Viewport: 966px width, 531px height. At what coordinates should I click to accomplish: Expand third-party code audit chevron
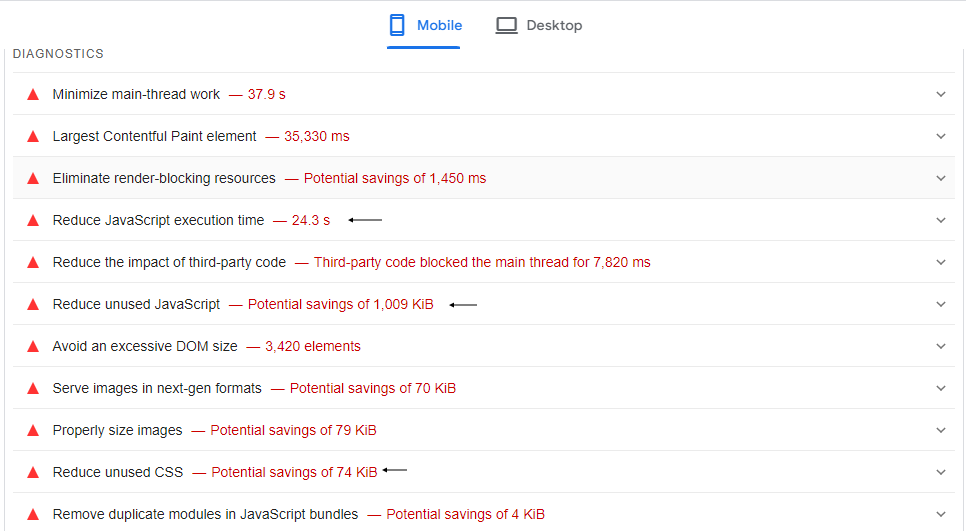pos(940,262)
